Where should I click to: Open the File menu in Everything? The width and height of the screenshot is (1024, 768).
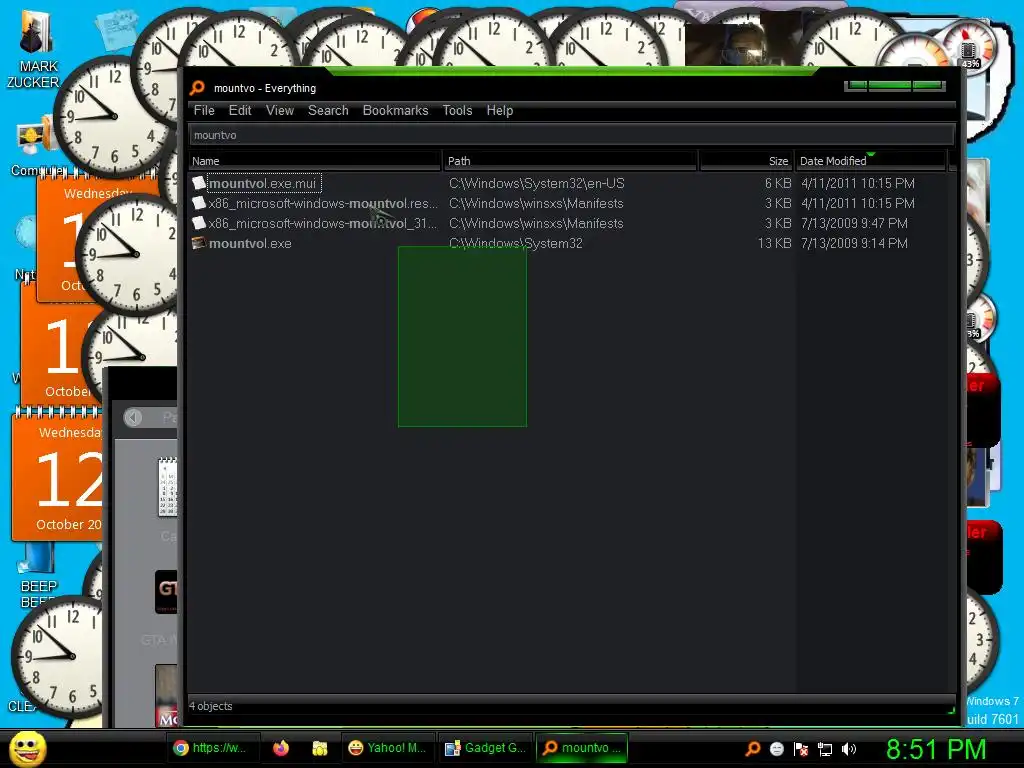pyautogui.click(x=204, y=110)
